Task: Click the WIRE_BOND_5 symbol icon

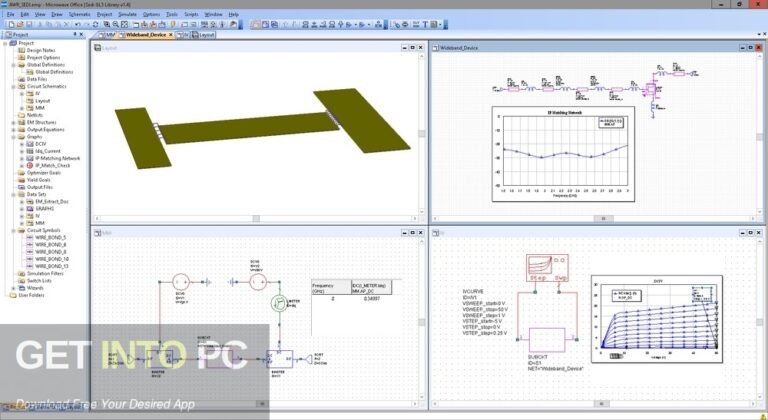Action: (x=30, y=238)
